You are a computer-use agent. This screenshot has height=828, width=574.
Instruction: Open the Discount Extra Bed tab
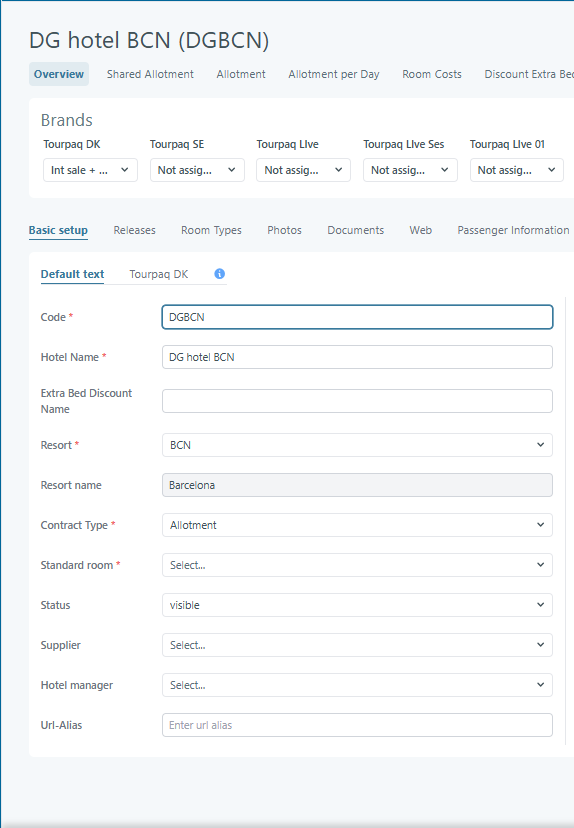coord(529,74)
